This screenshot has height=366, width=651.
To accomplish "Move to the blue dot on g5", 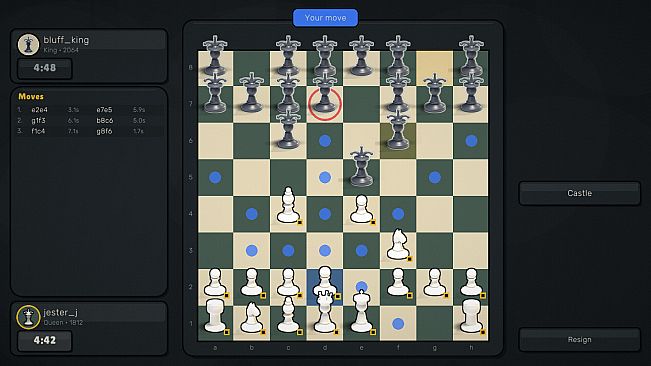I will click(x=434, y=178).
